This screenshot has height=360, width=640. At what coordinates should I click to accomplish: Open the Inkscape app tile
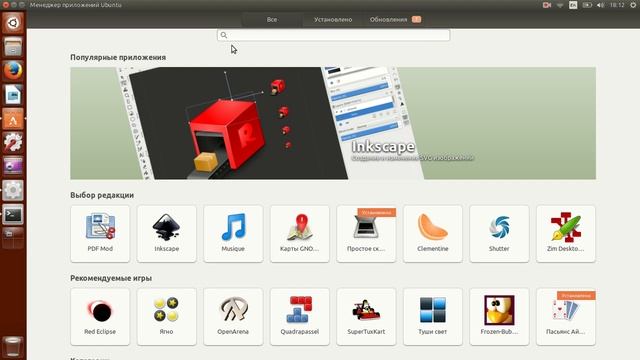[x=167, y=233]
